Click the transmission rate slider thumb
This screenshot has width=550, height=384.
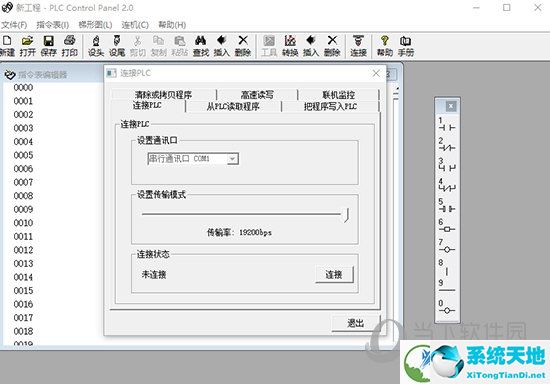346,215
